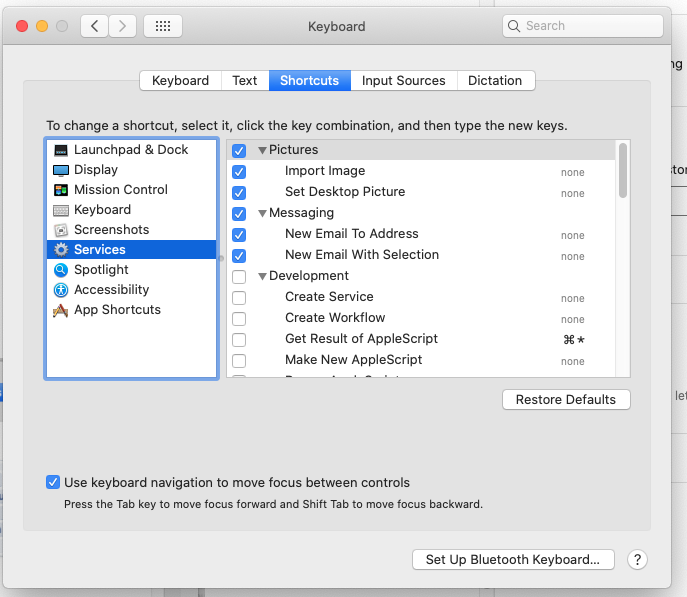Click the Accessibility category icon

61,290
